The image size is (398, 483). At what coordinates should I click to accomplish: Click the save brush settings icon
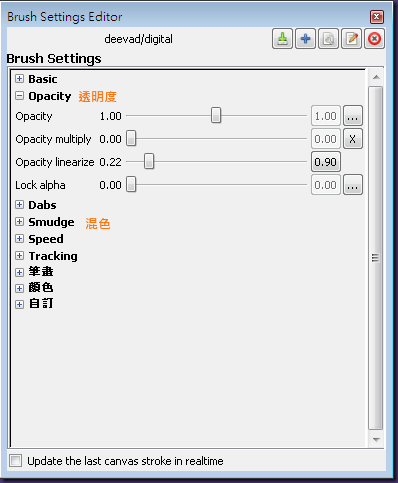[282, 39]
